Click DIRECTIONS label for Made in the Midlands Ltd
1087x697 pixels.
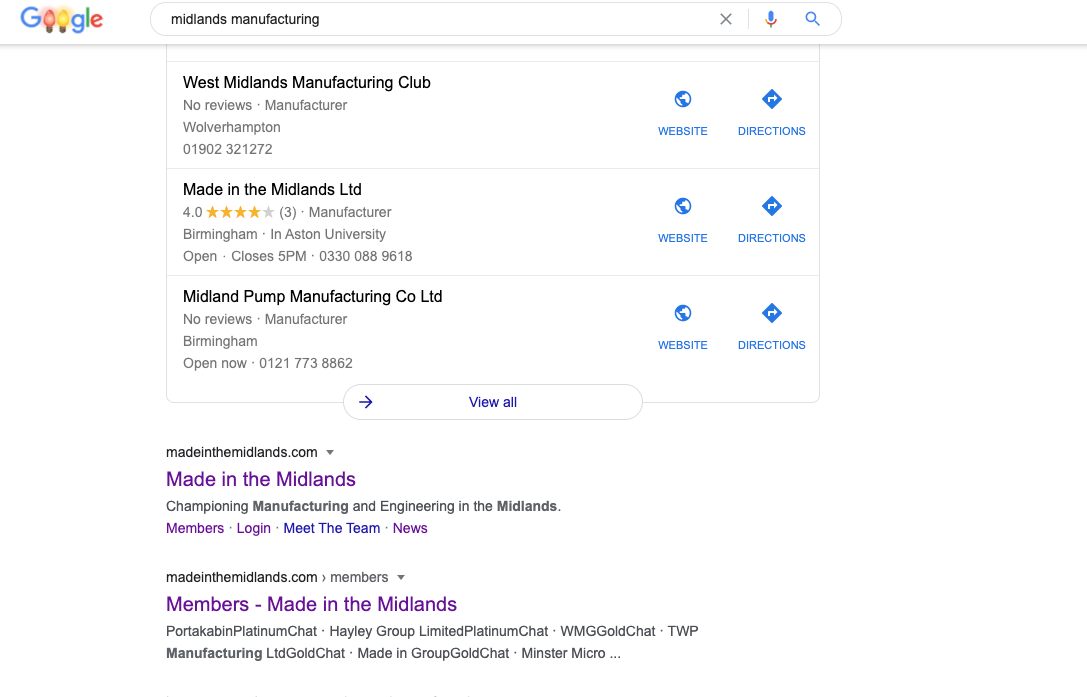click(x=772, y=238)
